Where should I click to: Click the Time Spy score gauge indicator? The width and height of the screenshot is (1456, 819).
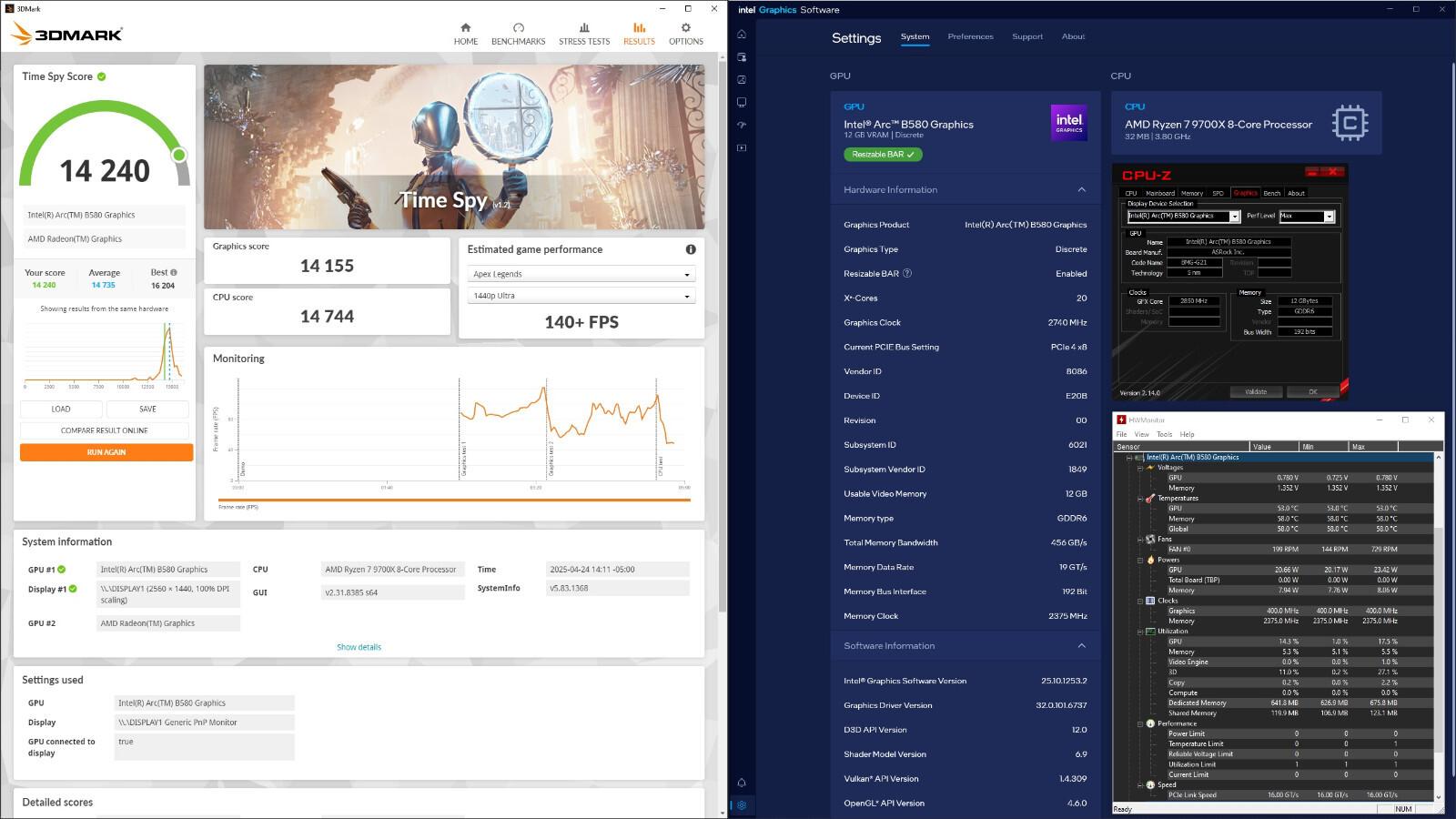[179, 155]
